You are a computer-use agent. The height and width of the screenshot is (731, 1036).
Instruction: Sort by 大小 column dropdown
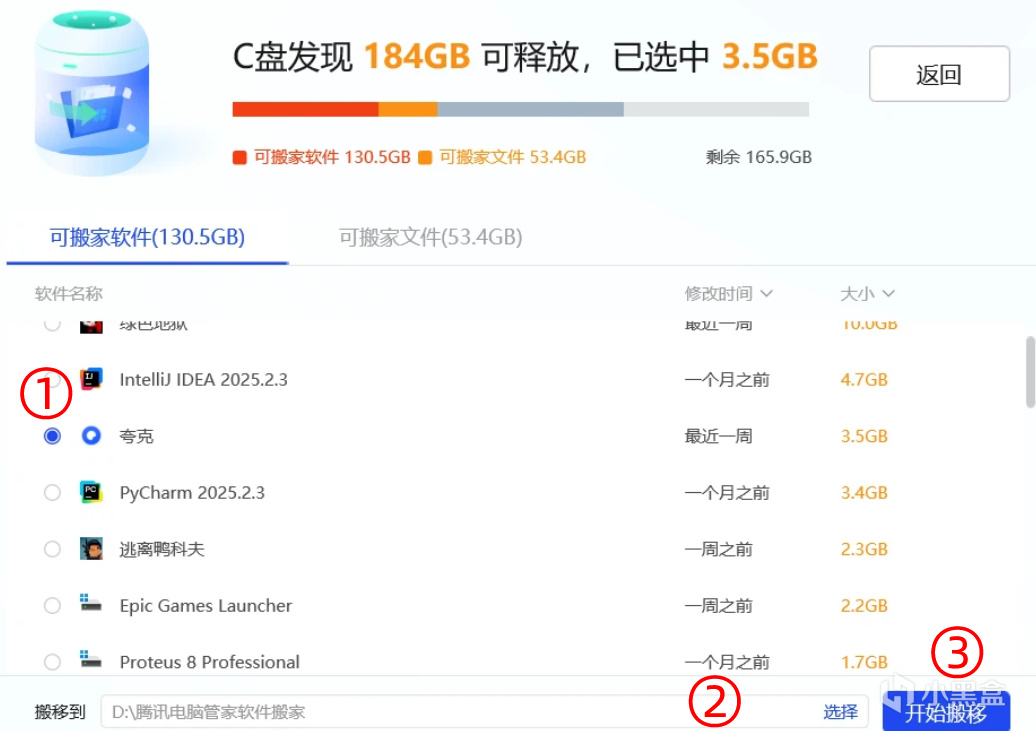(867, 293)
